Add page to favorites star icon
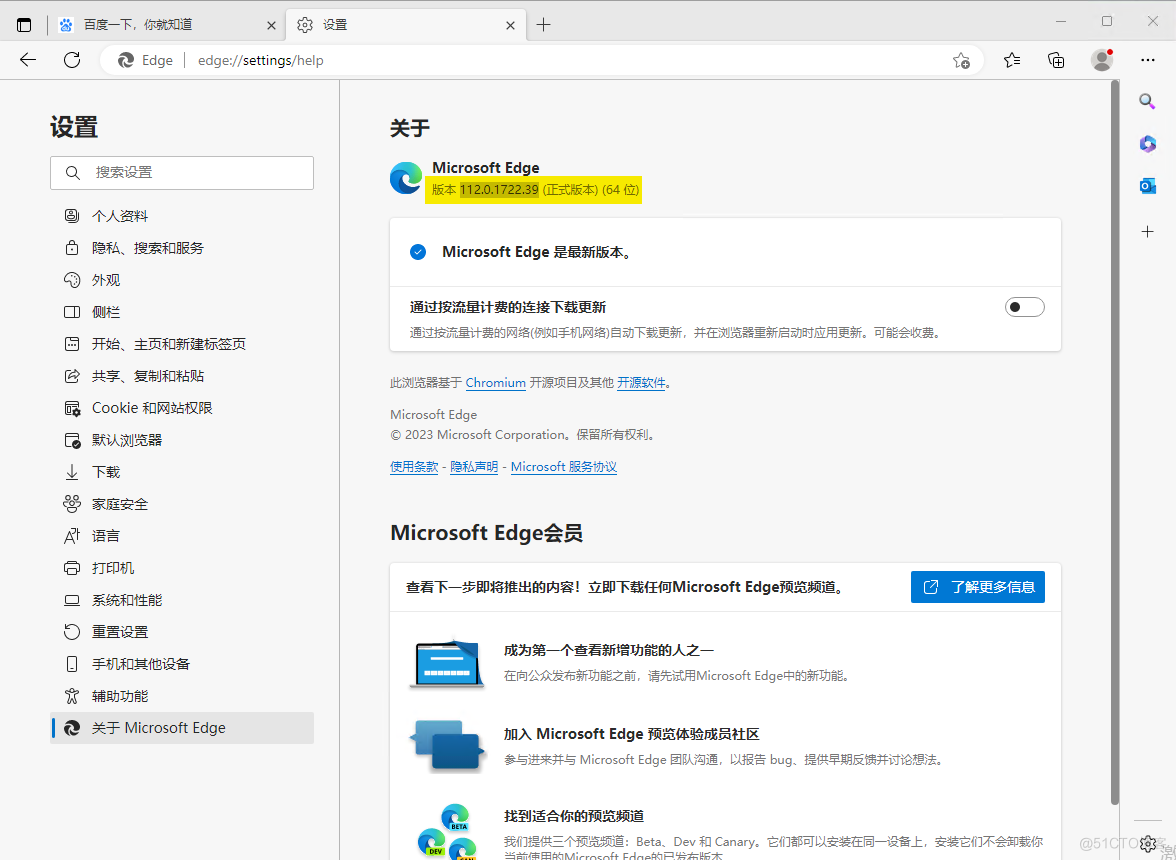 click(x=961, y=60)
